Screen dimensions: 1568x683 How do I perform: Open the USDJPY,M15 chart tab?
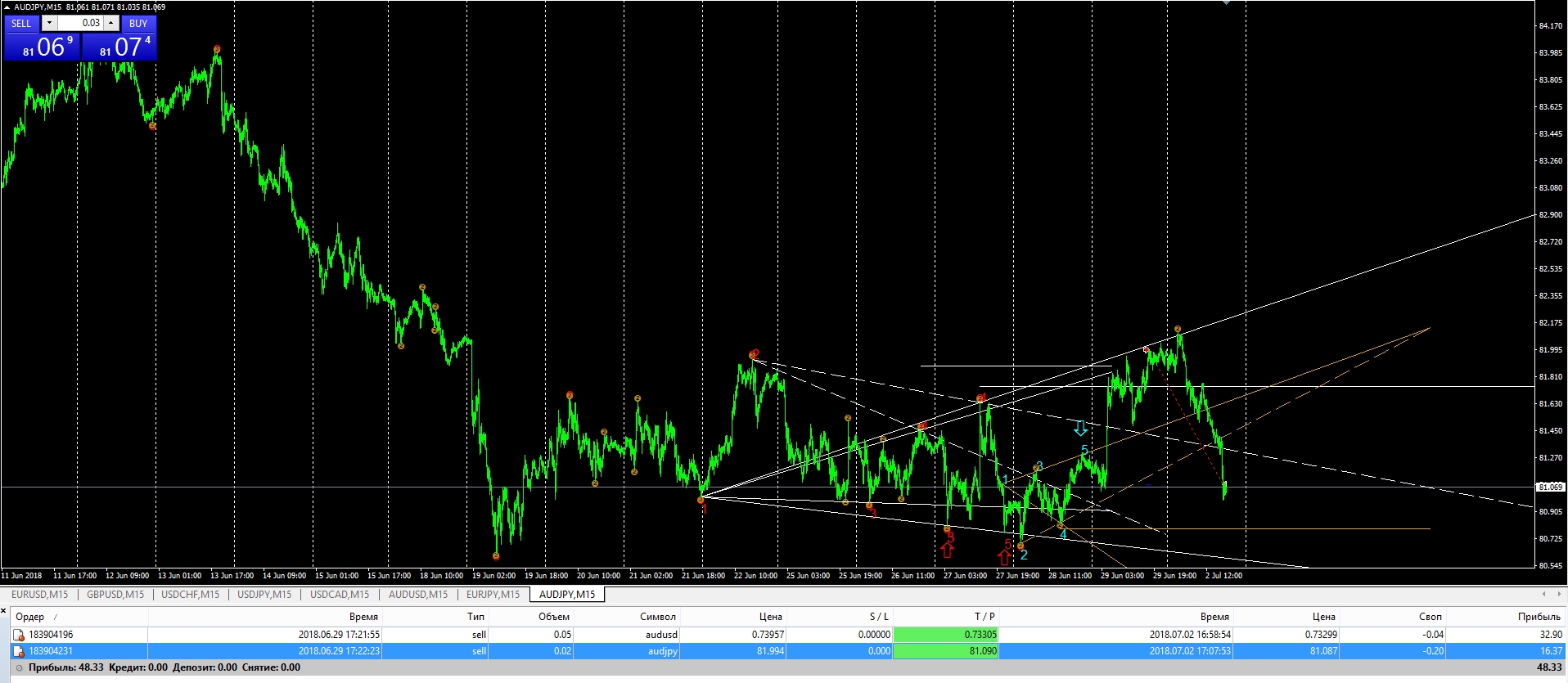point(264,595)
